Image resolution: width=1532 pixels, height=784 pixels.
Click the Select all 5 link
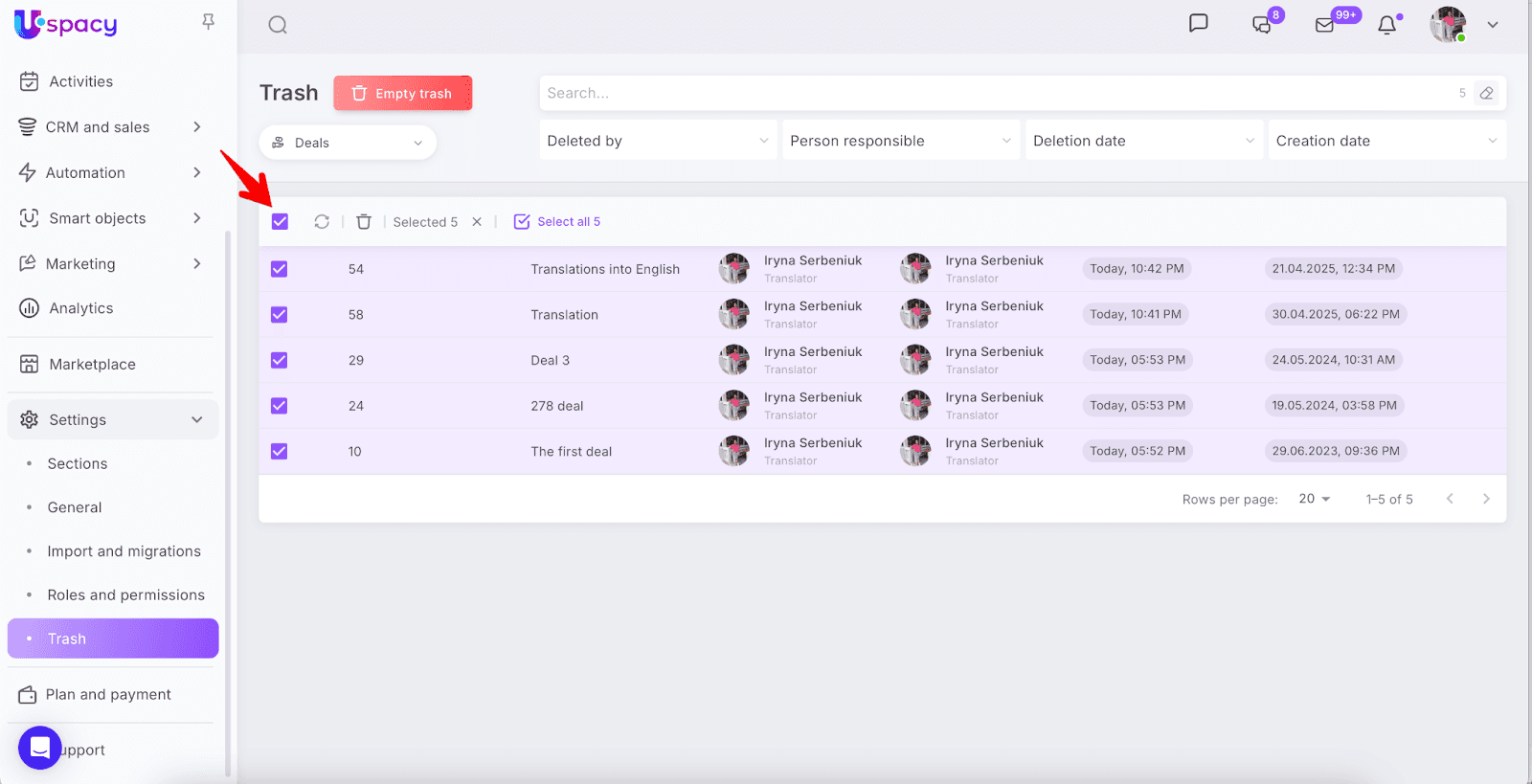pyautogui.click(x=558, y=222)
